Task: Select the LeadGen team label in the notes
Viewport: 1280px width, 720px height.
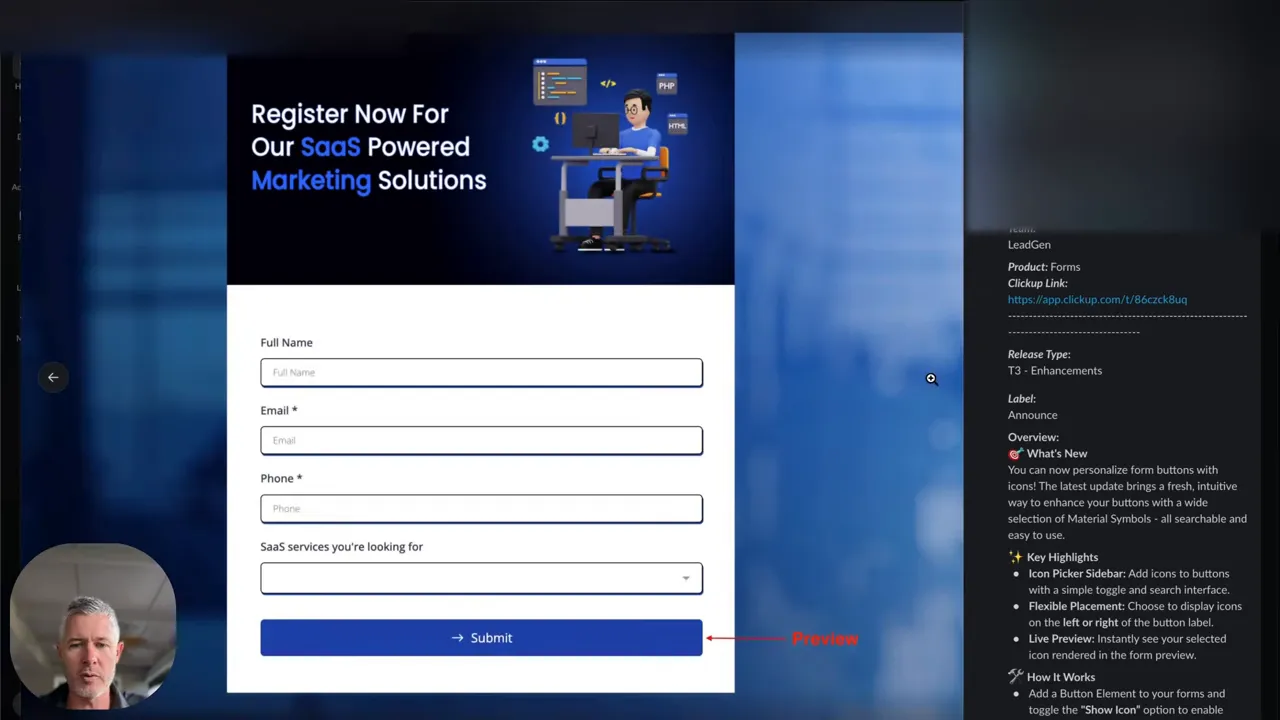Action: pyautogui.click(x=1029, y=244)
